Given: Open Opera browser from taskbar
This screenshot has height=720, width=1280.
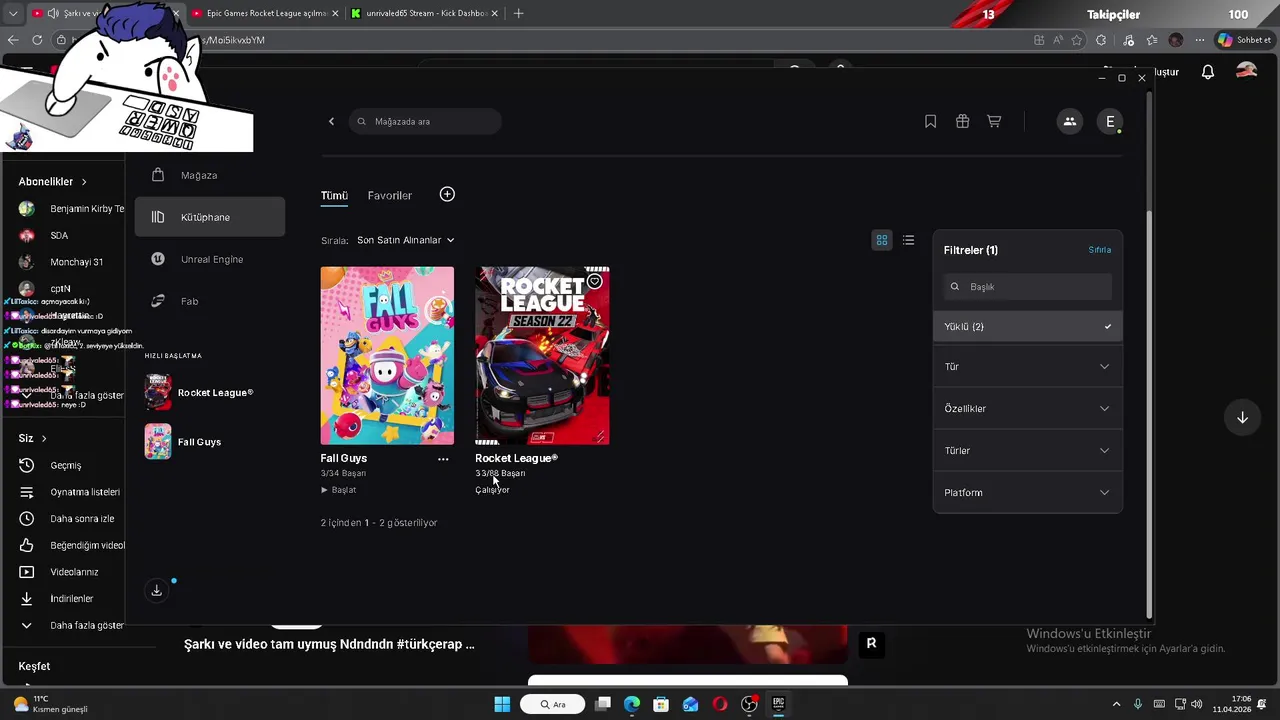Looking at the screenshot, I should coord(719,704).
